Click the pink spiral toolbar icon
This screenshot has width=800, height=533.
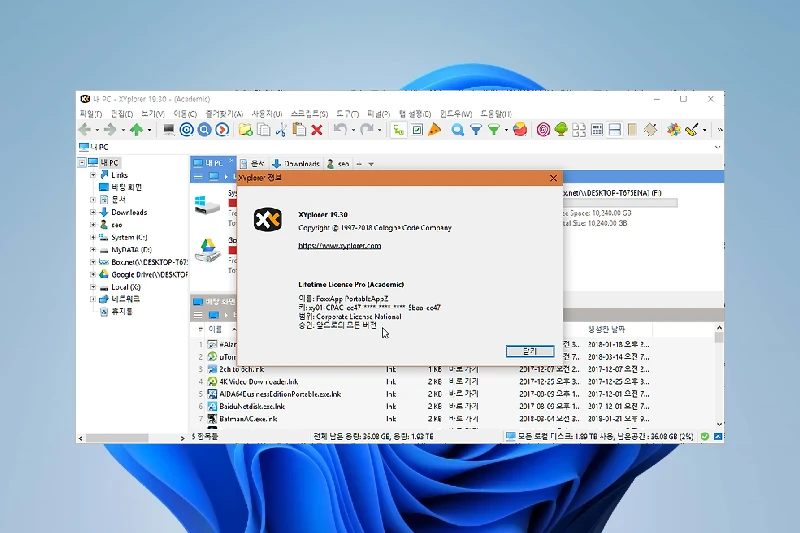click(x=543, y=130)
